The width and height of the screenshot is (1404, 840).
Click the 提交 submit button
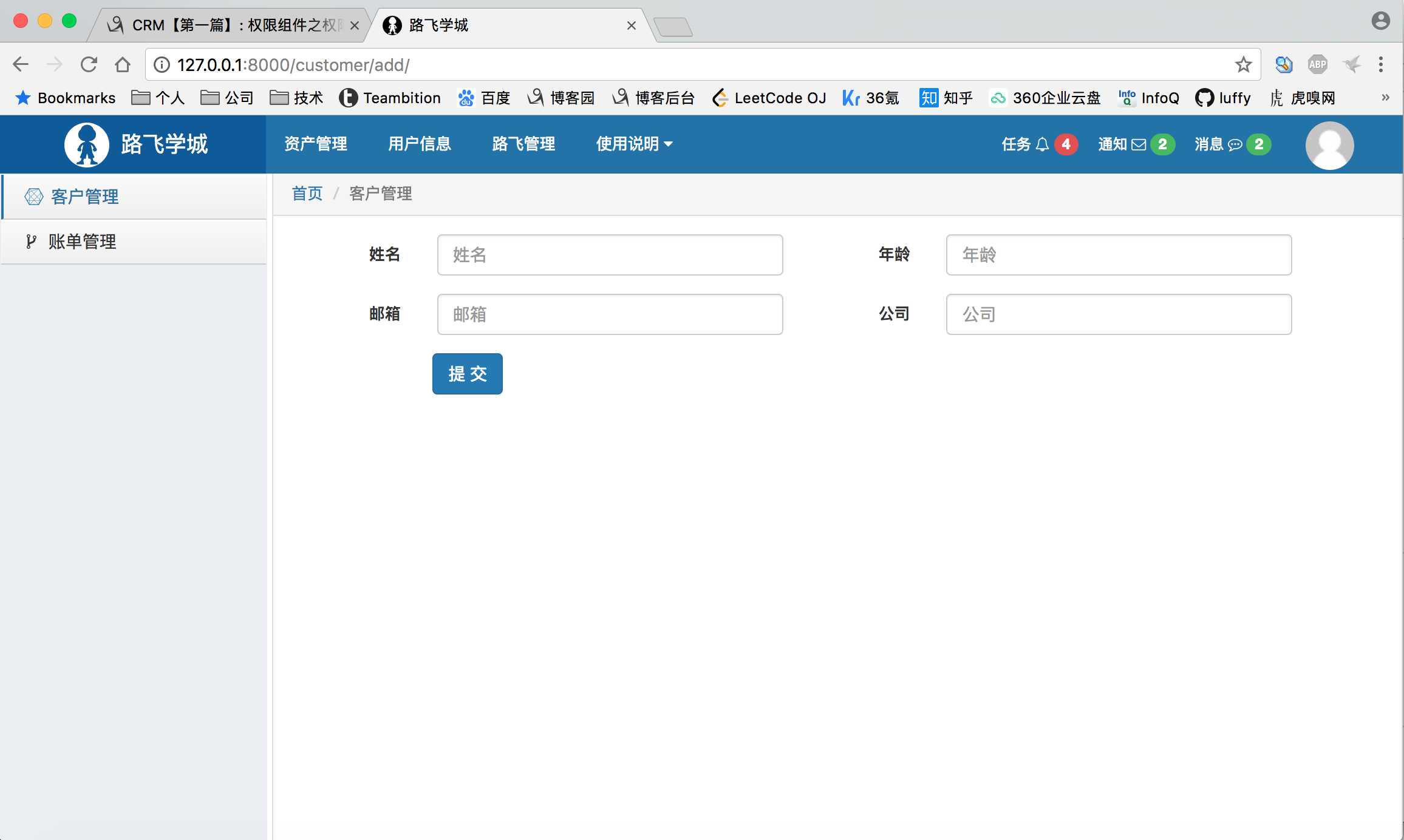[467, 374]
